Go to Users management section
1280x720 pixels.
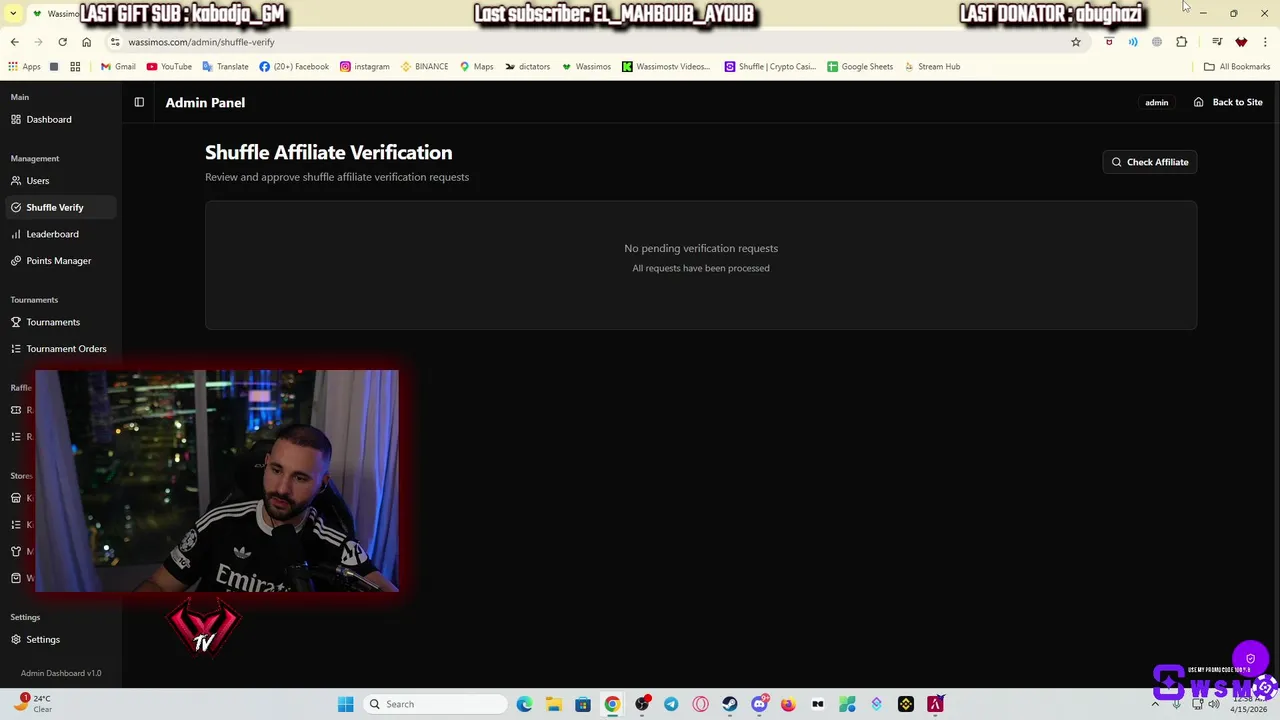coord(60,181)
